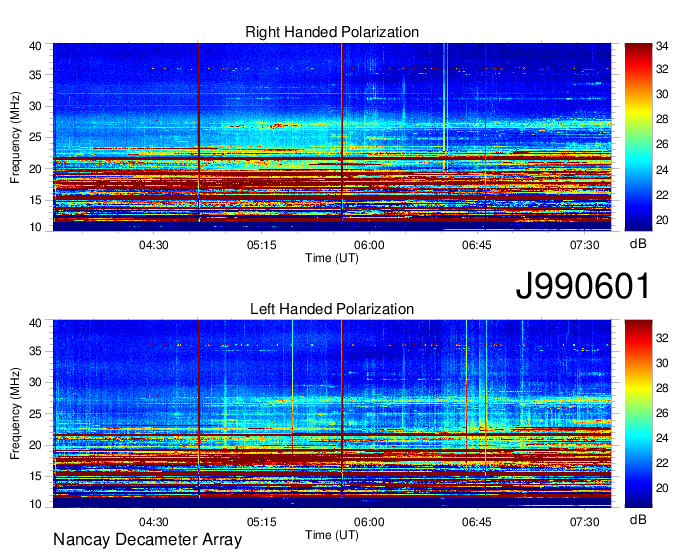Select "Frequency (MHz)" axis label of Right Handed plot
Viewport: 680px width, 552px height.
point(15,137)
